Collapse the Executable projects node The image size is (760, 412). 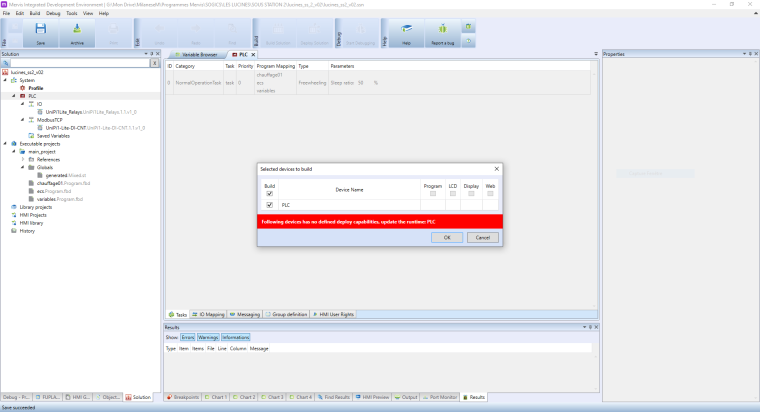pyautogui.click(x=5, y=143)
